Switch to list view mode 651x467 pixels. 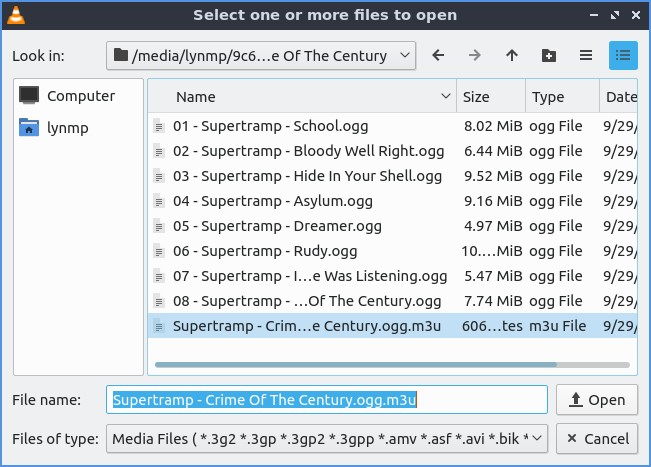[x=586, y=56]
